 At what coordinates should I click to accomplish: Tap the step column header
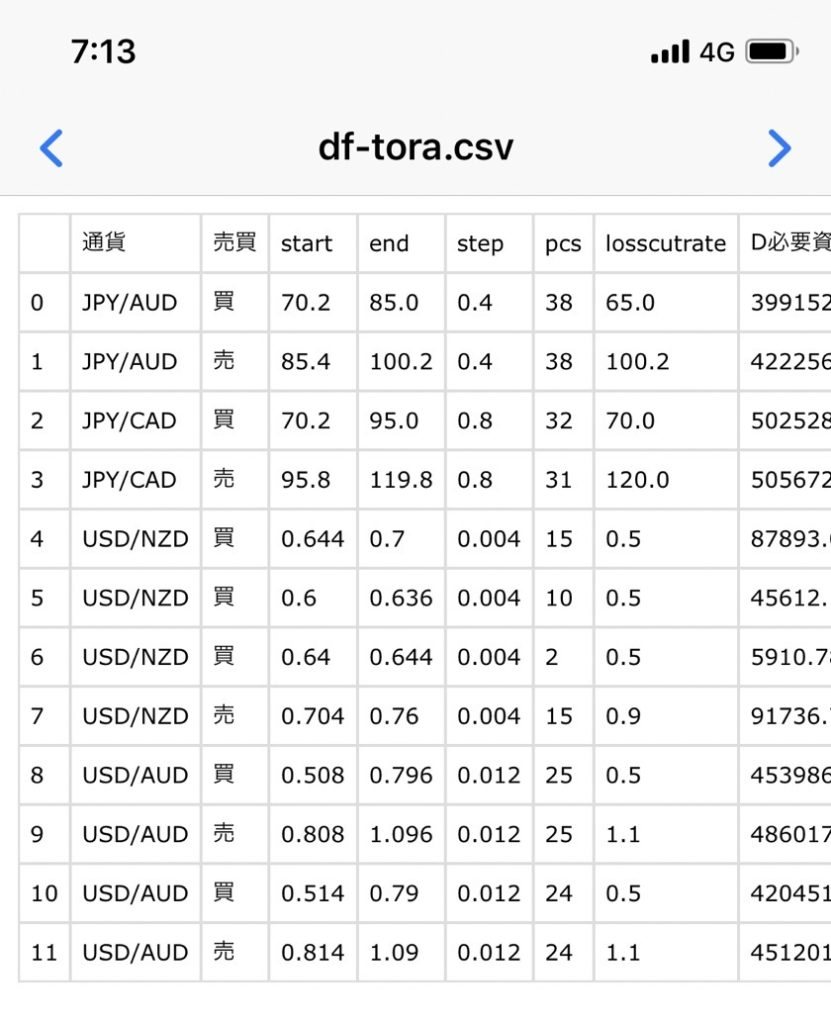click(480, 244)
